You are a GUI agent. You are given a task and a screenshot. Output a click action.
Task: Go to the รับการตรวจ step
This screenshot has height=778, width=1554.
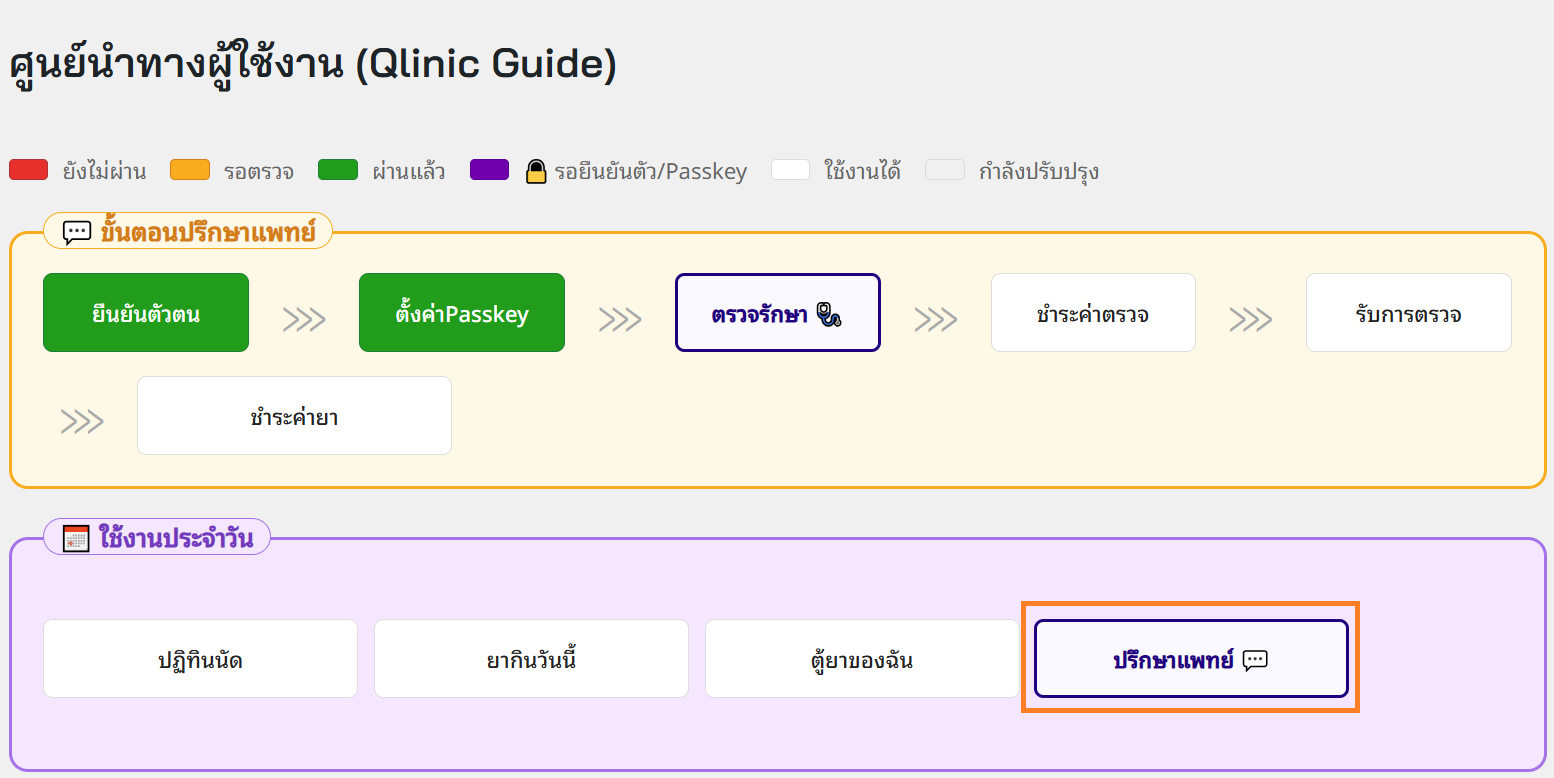click(x=1408, y=313)
